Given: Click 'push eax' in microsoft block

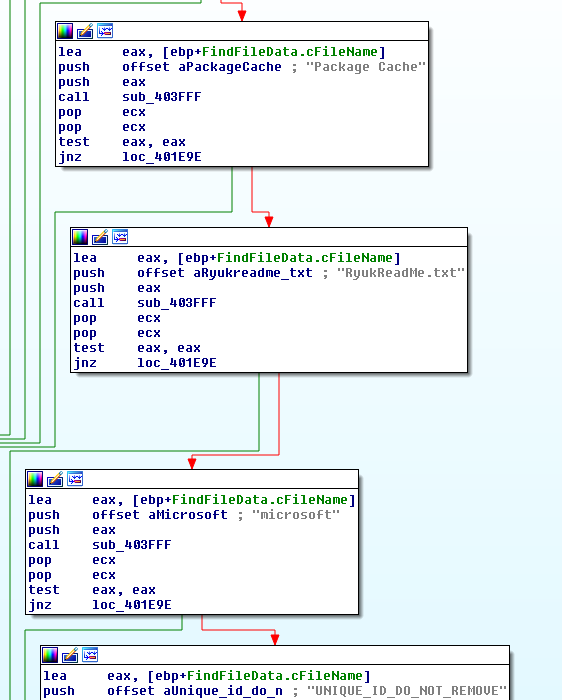Looking at the screenshot, I should point(71,530).
